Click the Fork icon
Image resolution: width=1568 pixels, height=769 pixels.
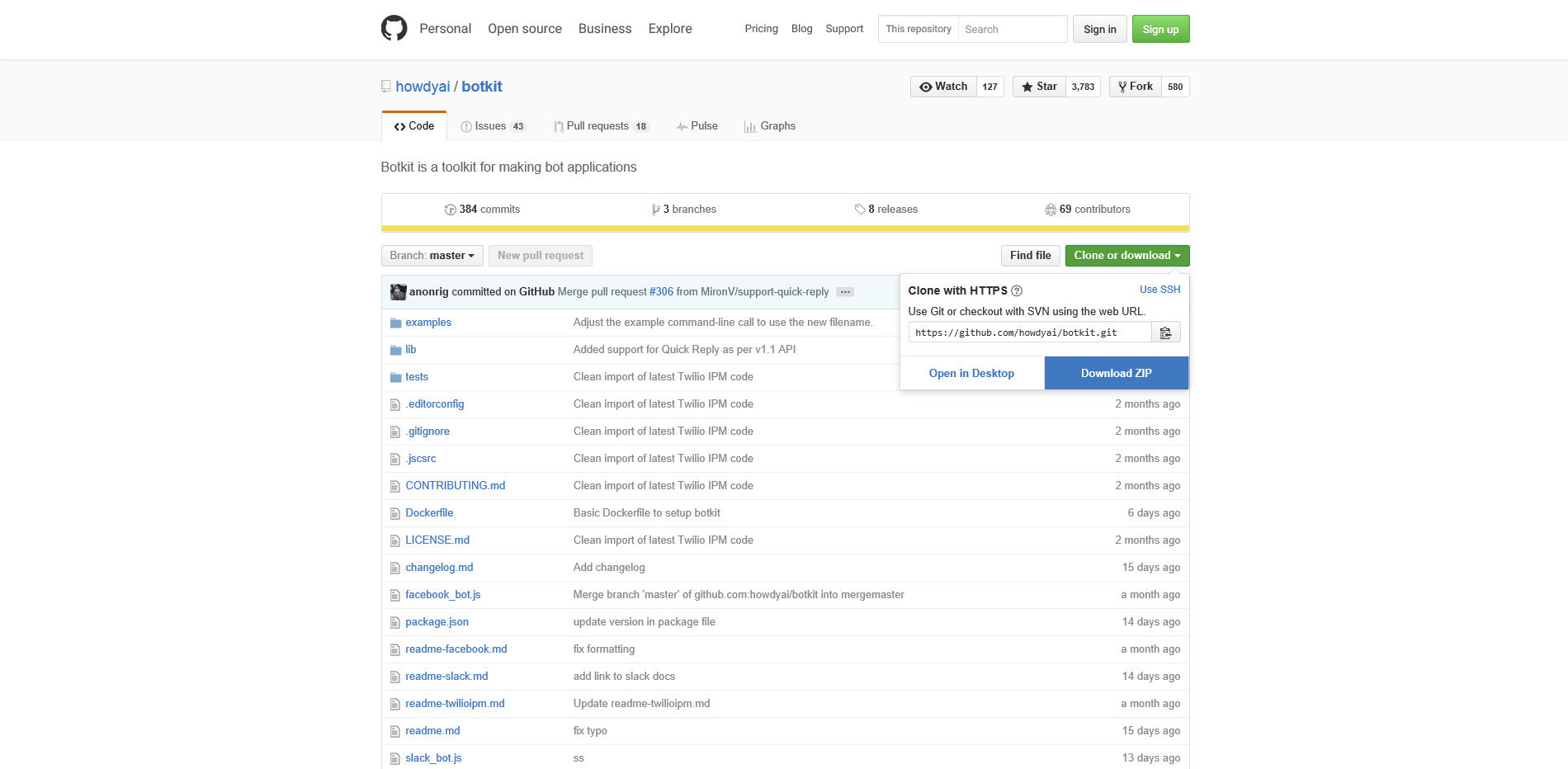pyautogui.click(x=1122, y=86)
